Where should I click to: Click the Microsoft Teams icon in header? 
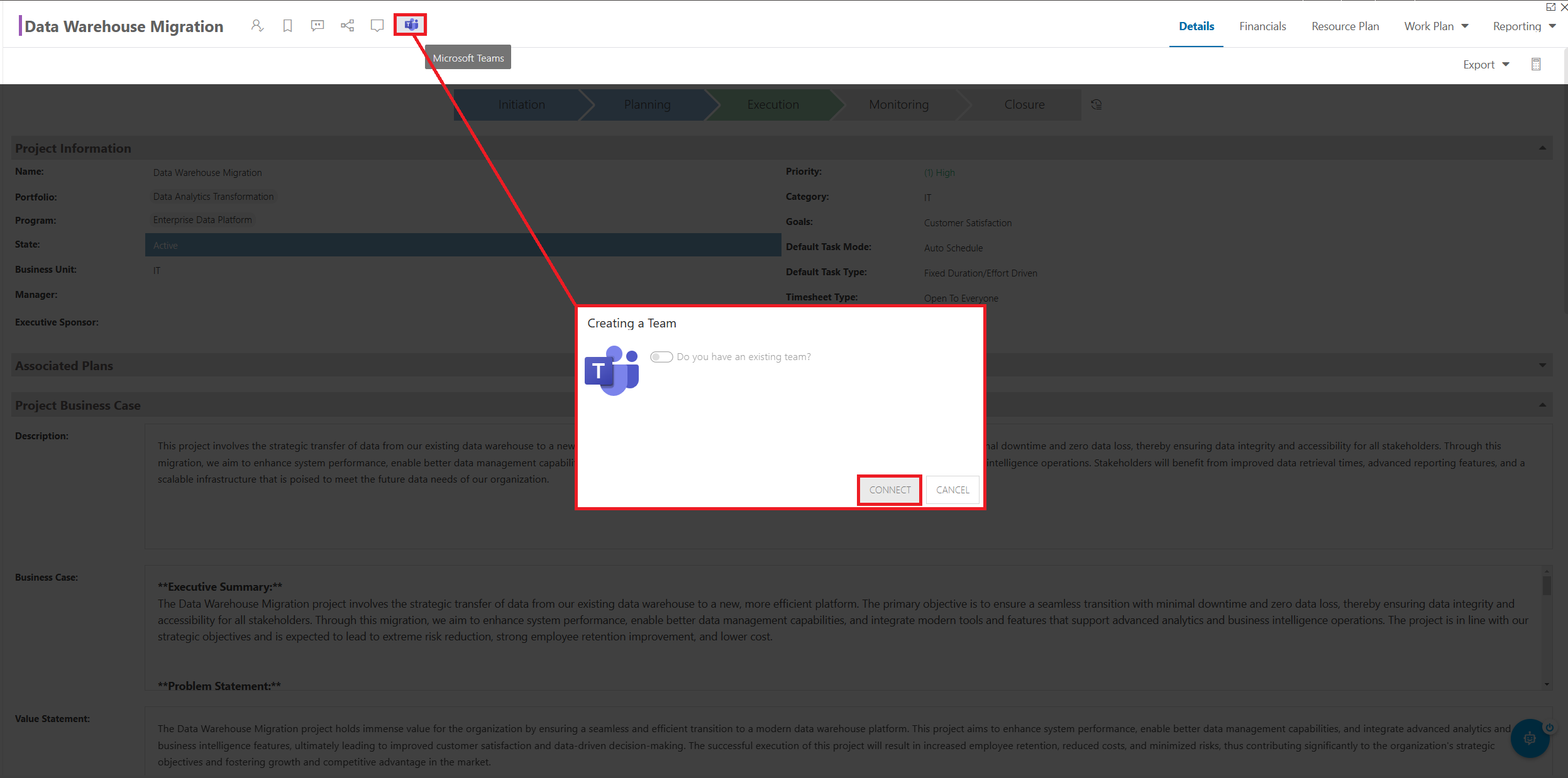coord(411,25)
